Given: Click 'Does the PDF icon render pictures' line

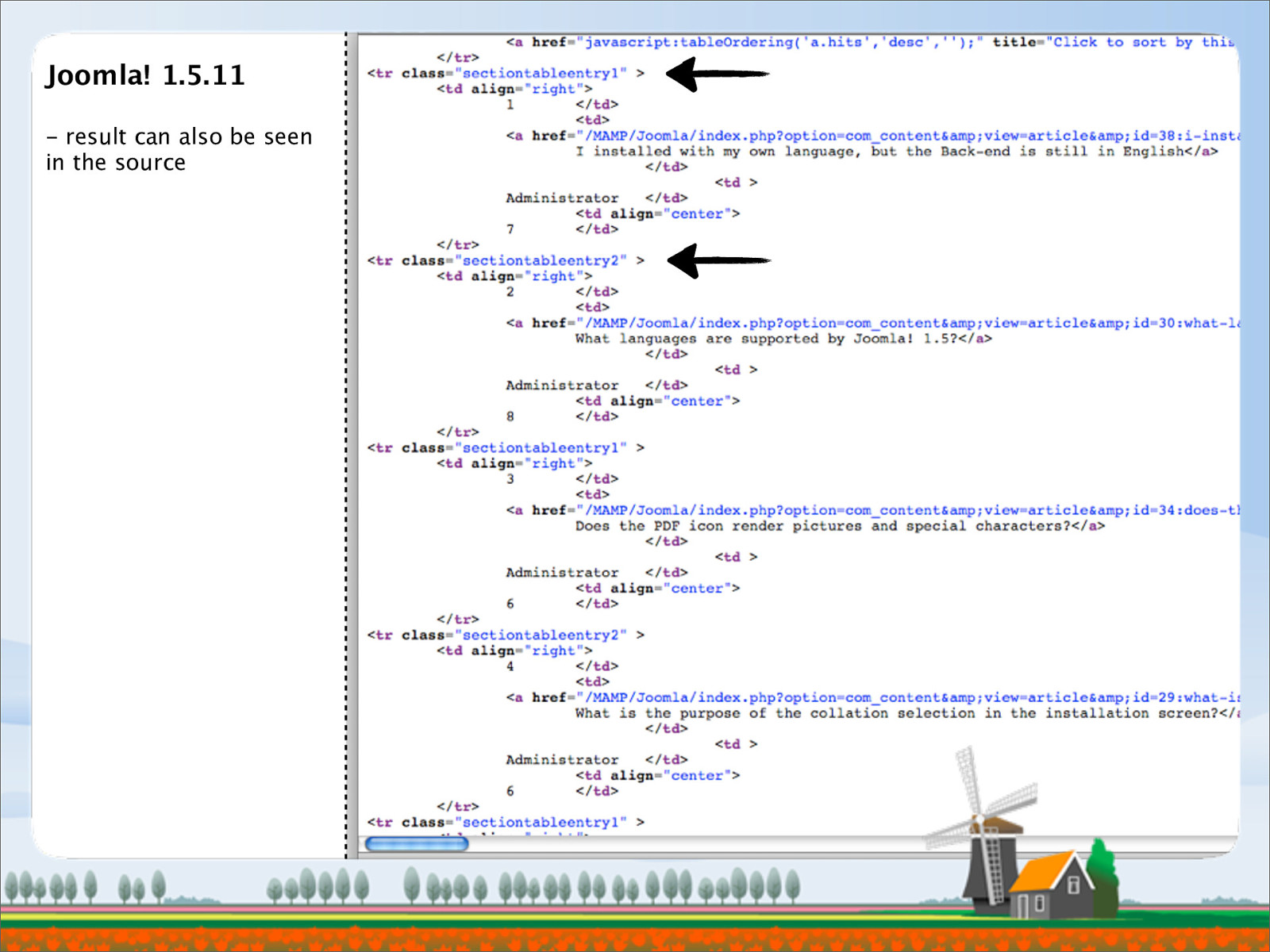Looking at the screenshot, I should [840, 526].
